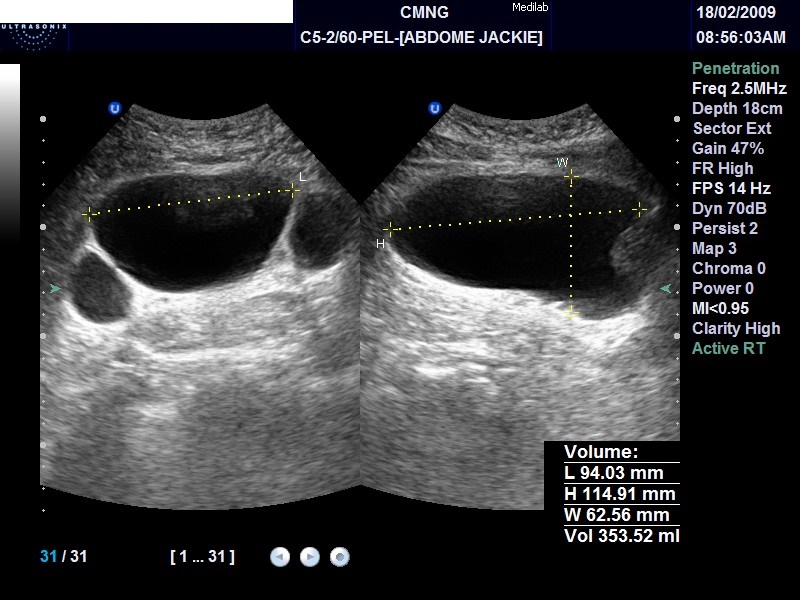Screen dimensions: 800x600
Task: Click the 08:56:03AM time
Action: [x=740, y=37]
